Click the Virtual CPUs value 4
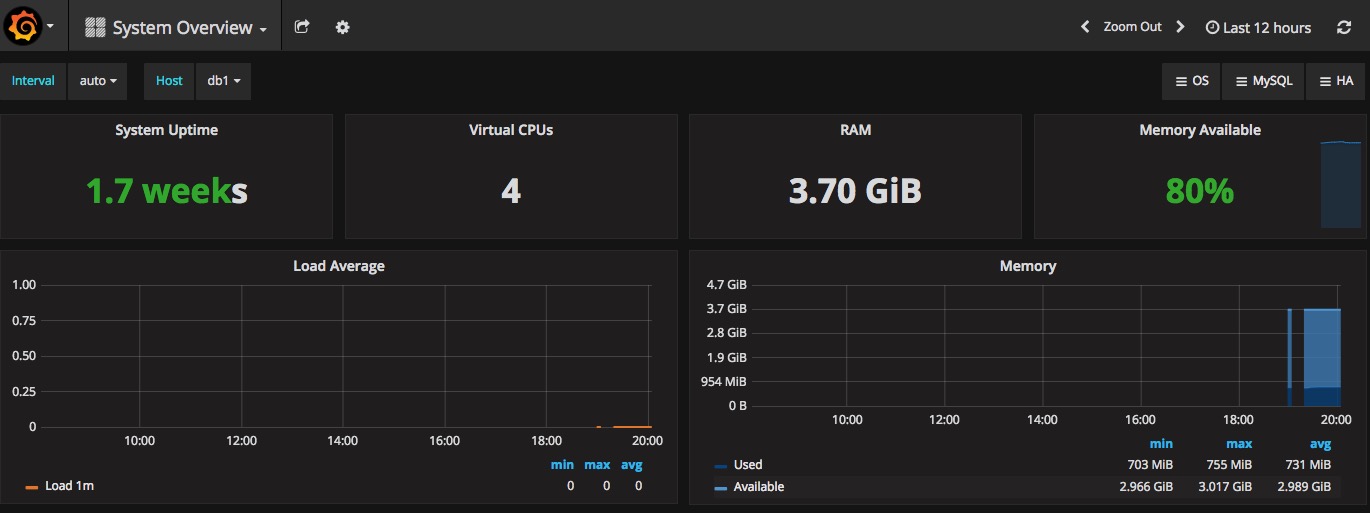 pyautogui.click(x=511, y=190)
